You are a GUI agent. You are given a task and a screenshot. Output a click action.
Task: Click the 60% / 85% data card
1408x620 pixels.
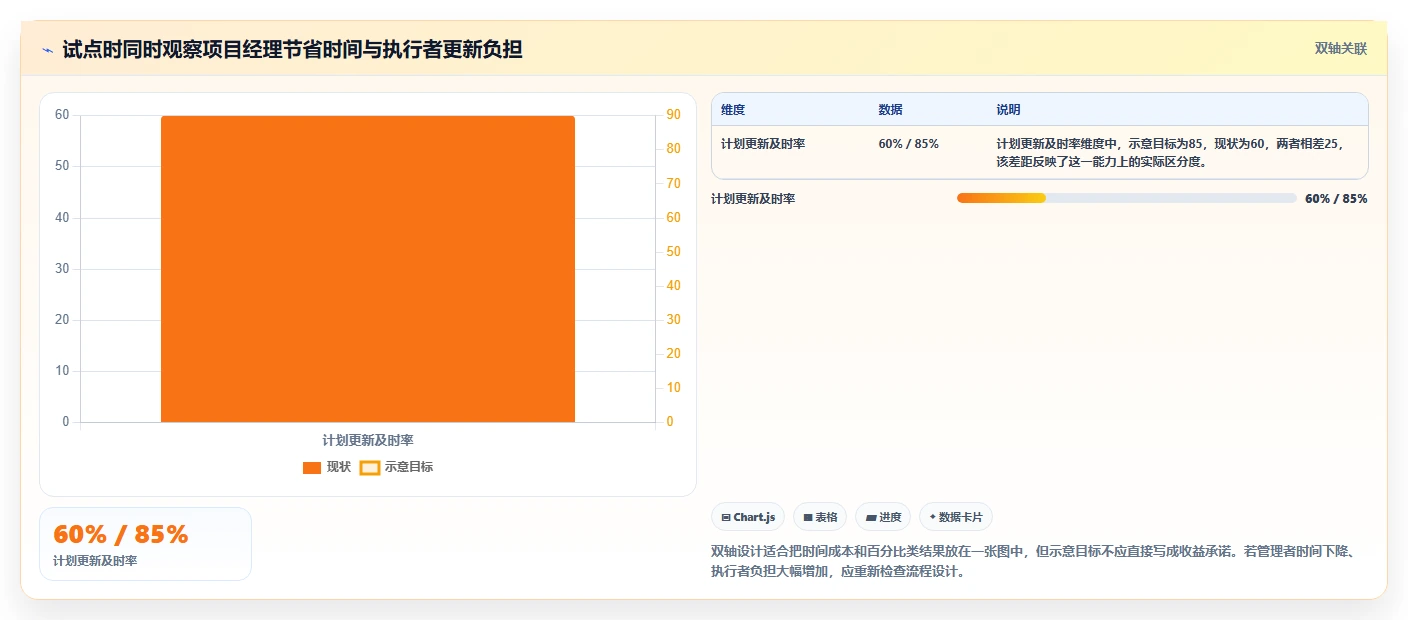click(x=145, y=544)
